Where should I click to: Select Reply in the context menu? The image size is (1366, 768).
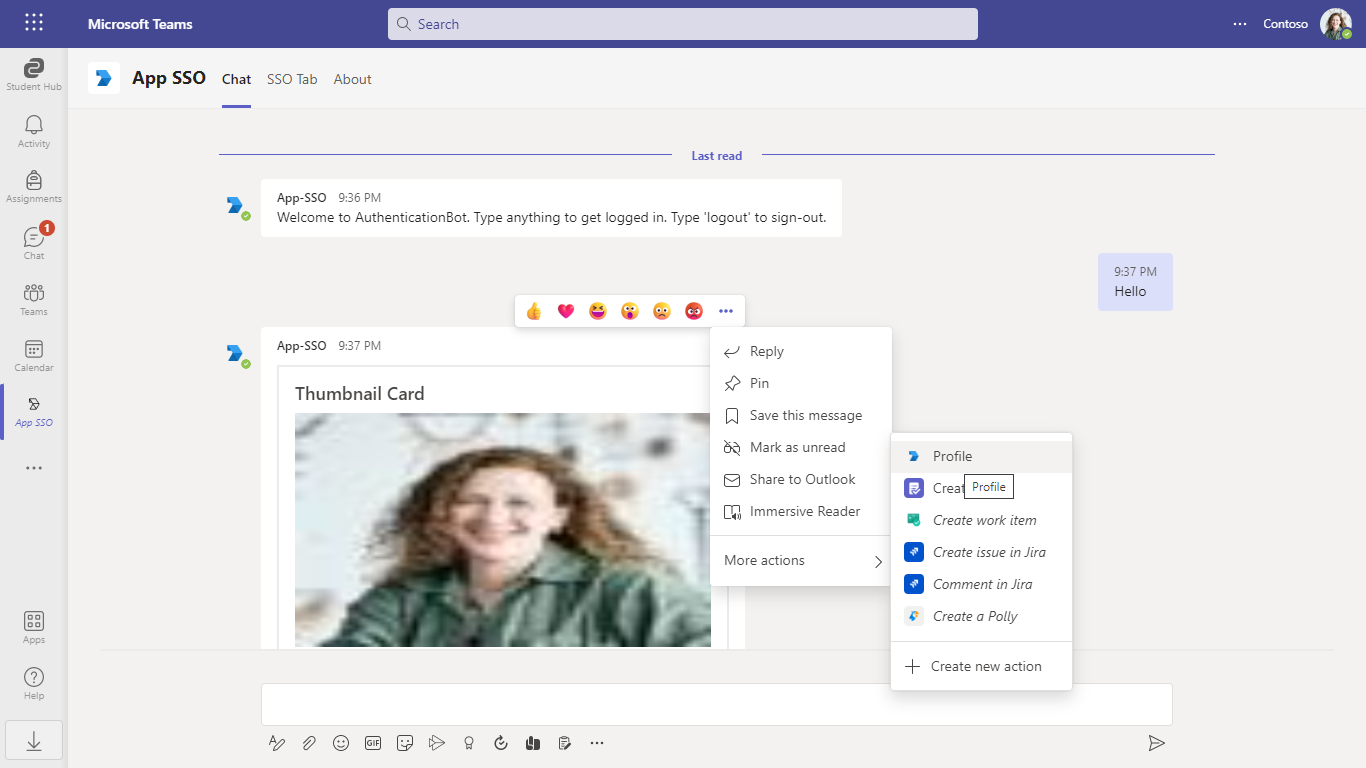[801, 351]
